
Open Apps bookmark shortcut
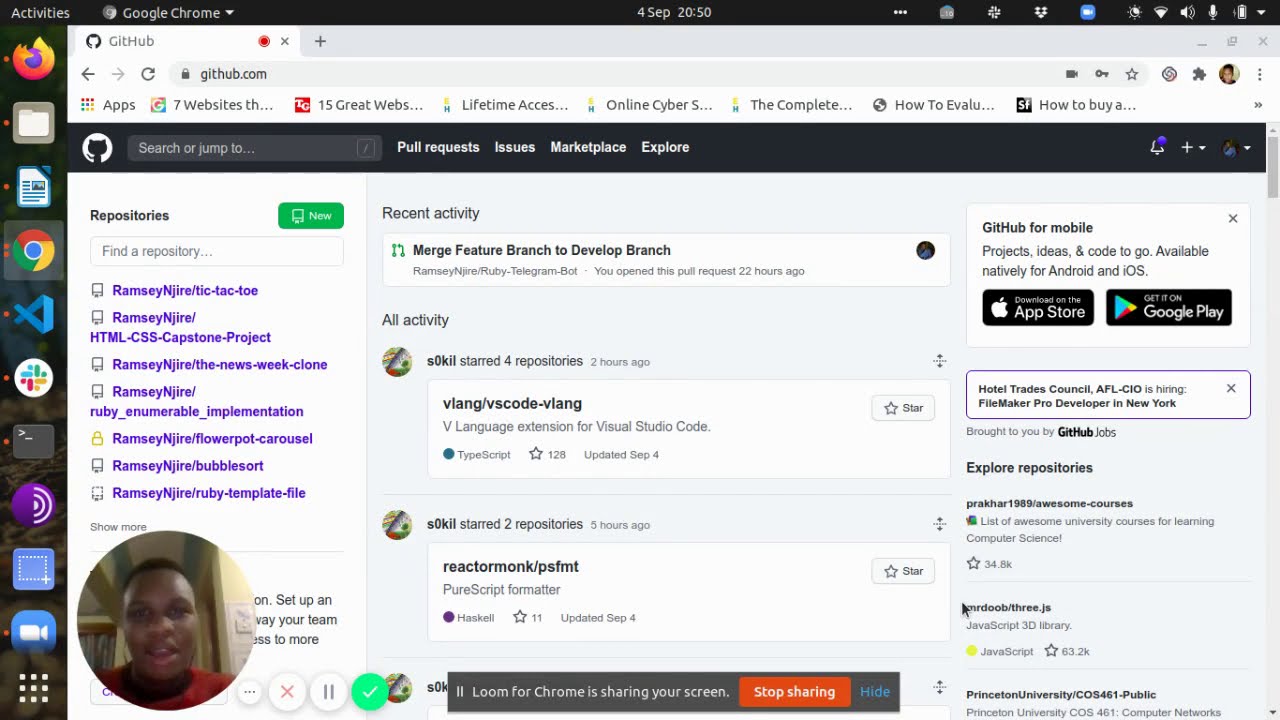pos(108,105)
